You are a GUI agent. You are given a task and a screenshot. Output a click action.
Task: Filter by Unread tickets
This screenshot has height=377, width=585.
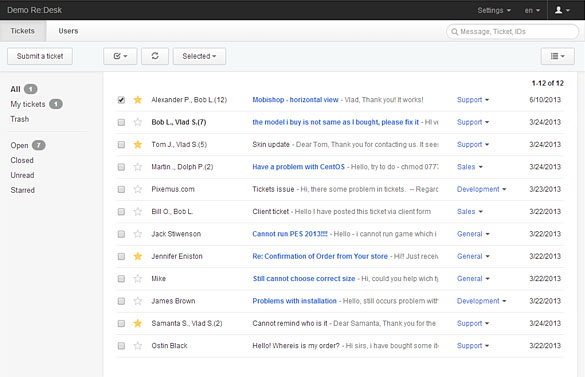tap(22, 175)
